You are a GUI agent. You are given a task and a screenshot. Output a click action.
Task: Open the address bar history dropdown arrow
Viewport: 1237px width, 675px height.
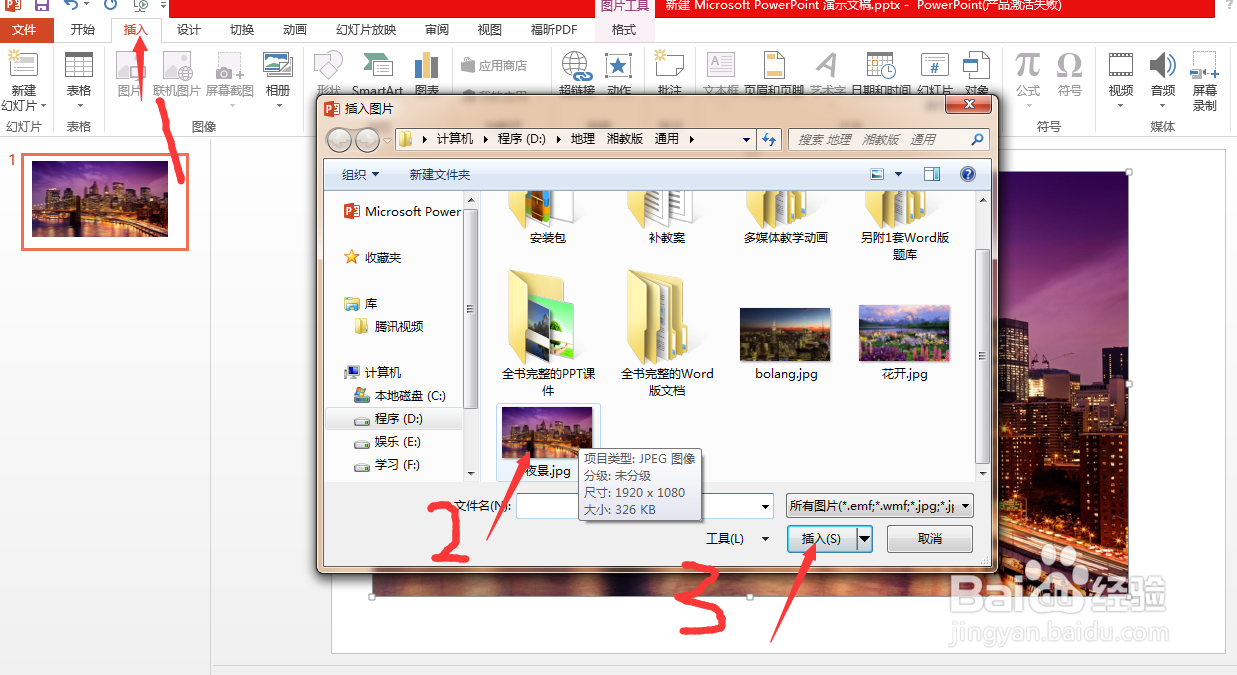coord(747,139)
